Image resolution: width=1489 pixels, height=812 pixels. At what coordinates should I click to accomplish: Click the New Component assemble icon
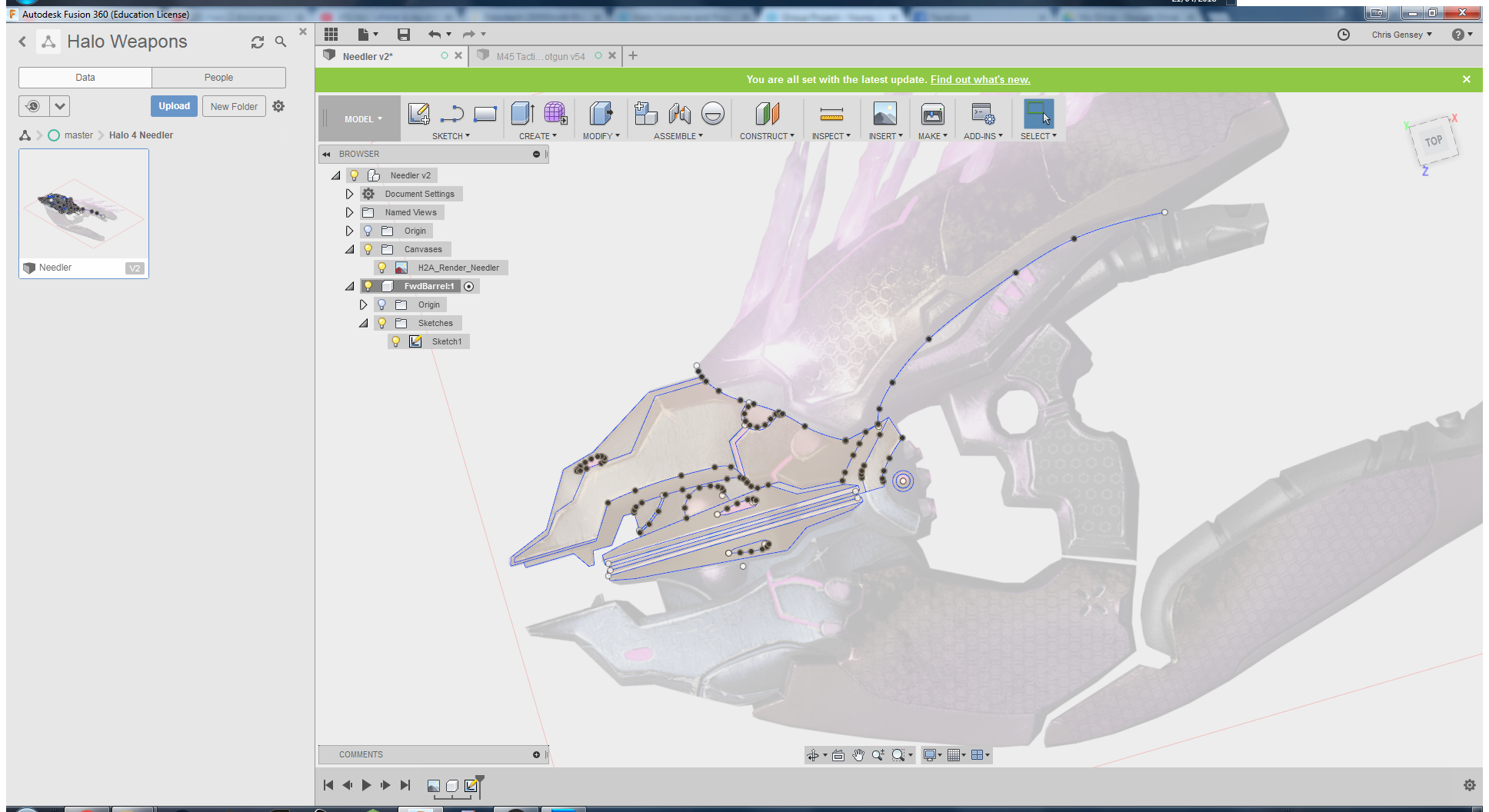[646, 114]
